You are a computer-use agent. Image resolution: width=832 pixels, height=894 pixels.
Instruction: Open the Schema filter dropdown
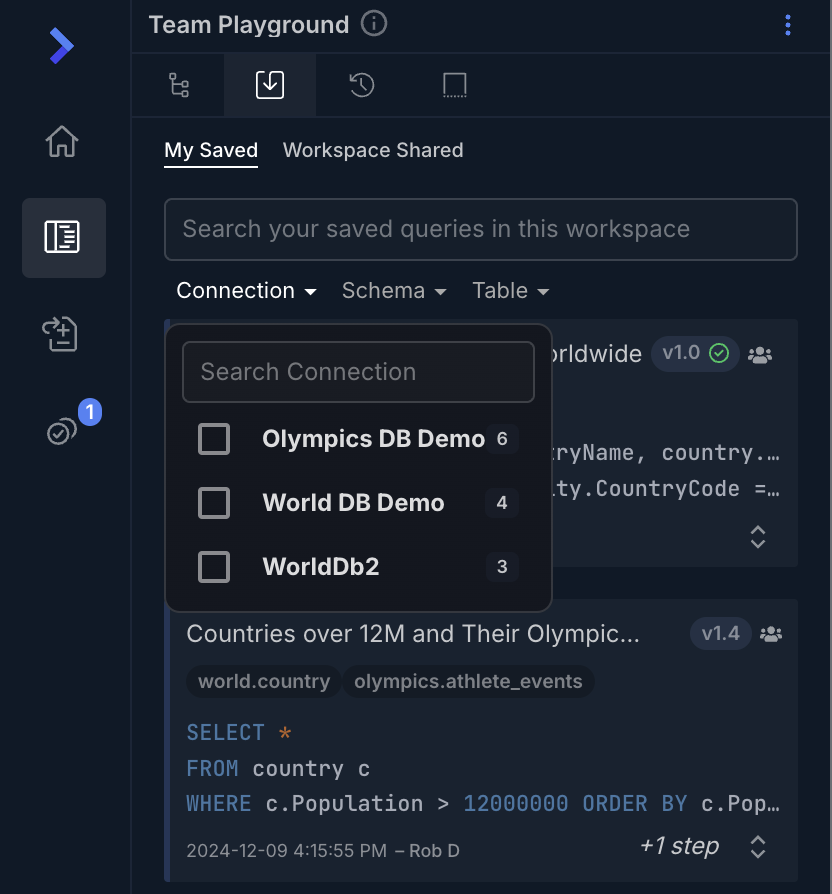pyautogui.click(x=394, y=291)
